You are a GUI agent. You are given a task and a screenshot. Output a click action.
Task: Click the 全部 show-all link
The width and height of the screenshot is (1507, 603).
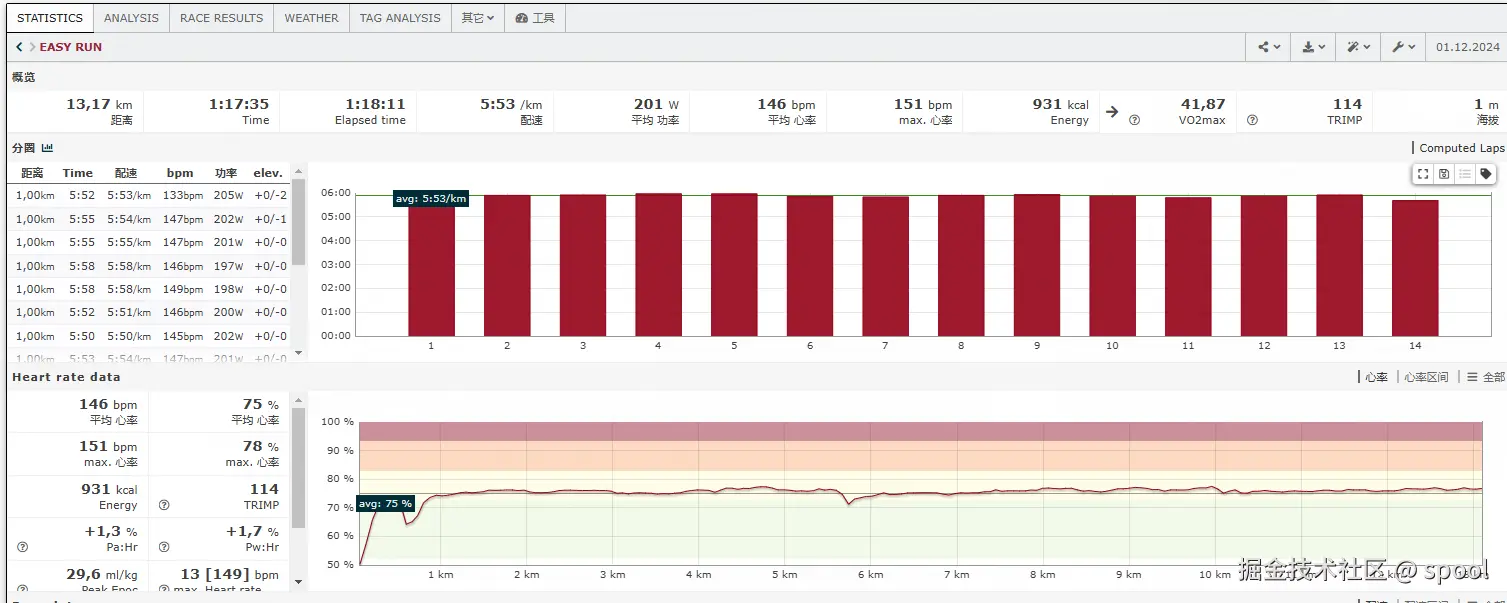click(x=1487, y=377)
